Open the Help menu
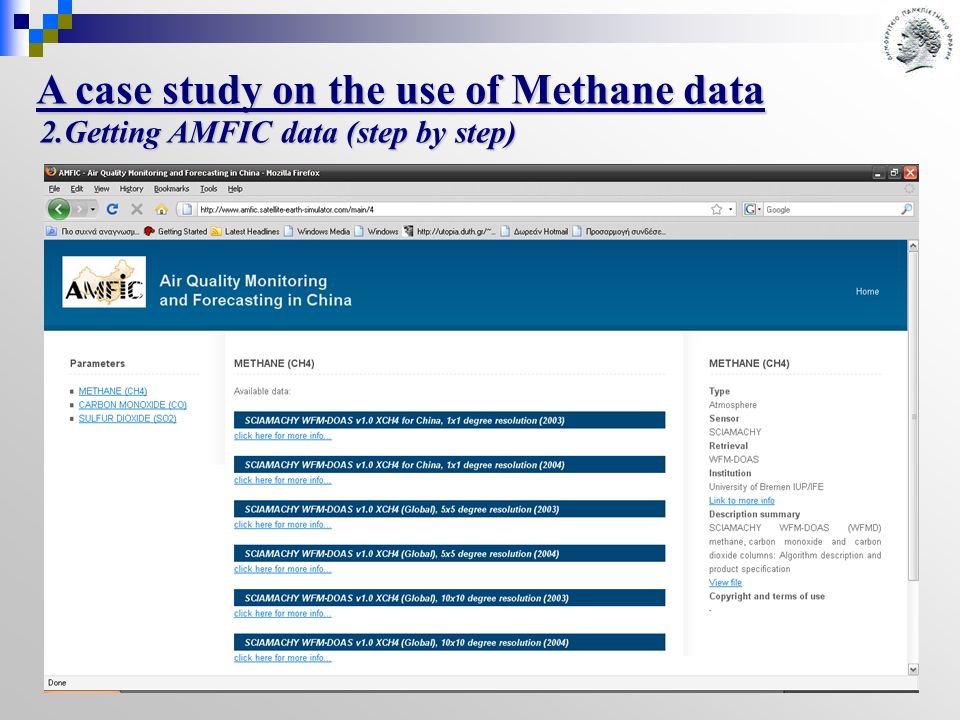Image resolution: width=960 pixels, height=720 pixels. click(235, 189)
